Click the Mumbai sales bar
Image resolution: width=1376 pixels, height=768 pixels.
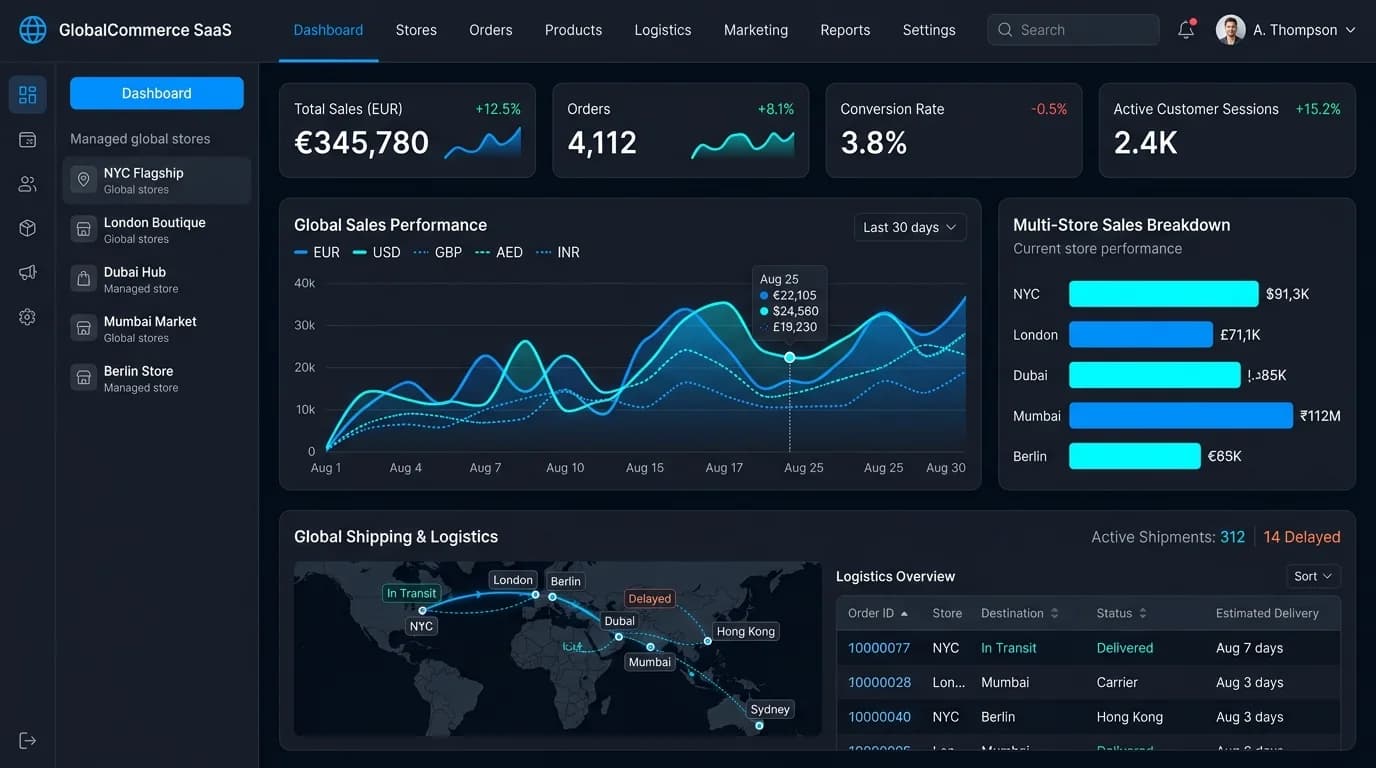pos(1181,415)
